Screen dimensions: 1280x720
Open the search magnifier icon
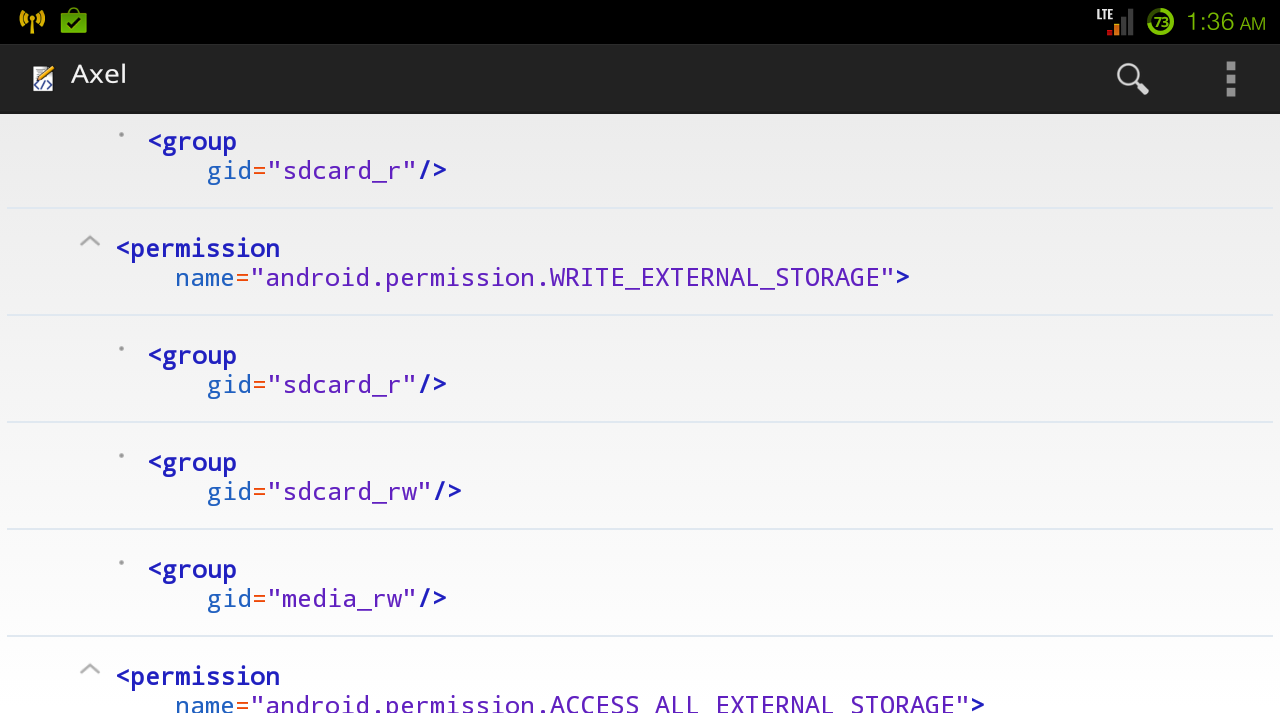(x=1132, y=78)
